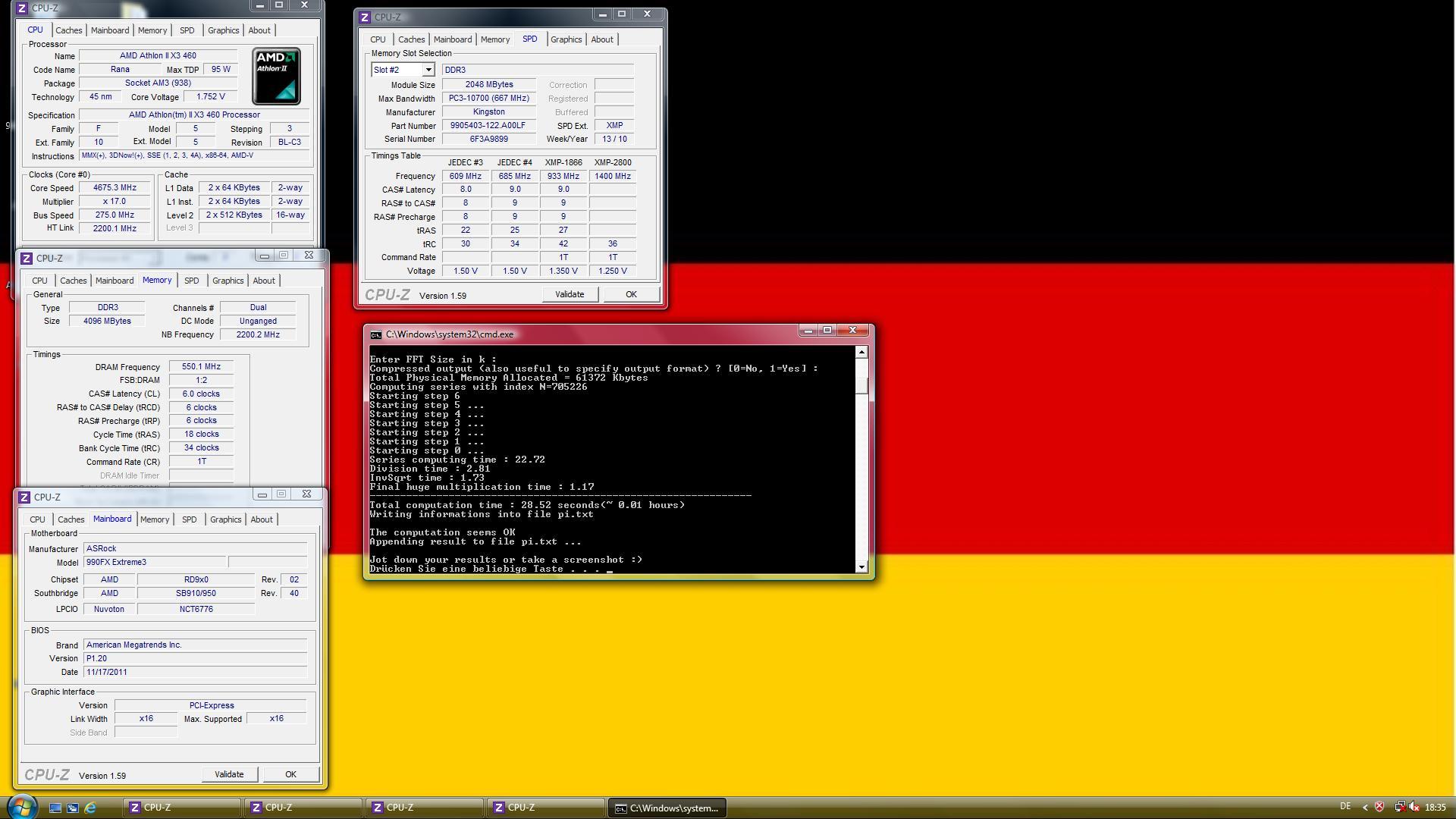Select CPU tab in the SPD CPU-Z window
Image resolution: width=1456 pixels, height=819 pixels.
[378, 39]
